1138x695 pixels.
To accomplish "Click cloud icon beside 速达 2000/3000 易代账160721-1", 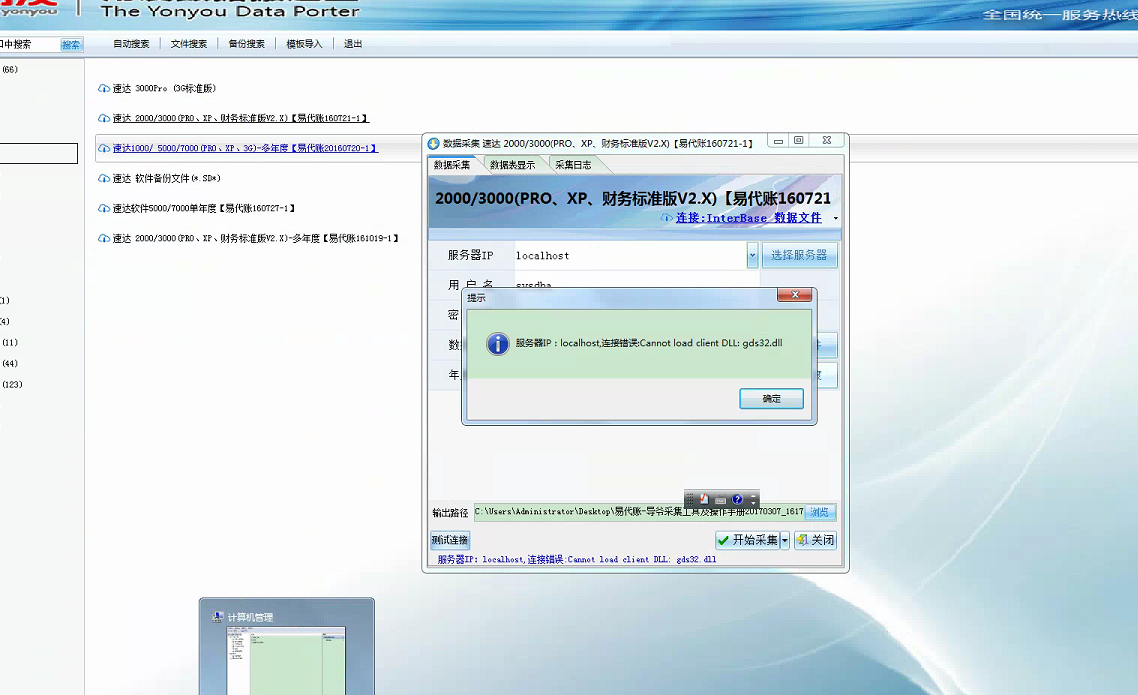I will click(x=104, y=118).
